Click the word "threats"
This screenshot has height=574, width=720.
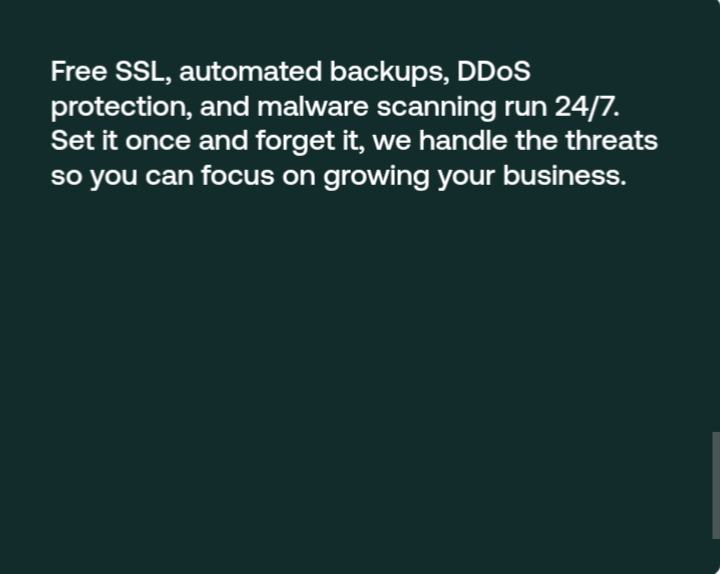(611, 141)
